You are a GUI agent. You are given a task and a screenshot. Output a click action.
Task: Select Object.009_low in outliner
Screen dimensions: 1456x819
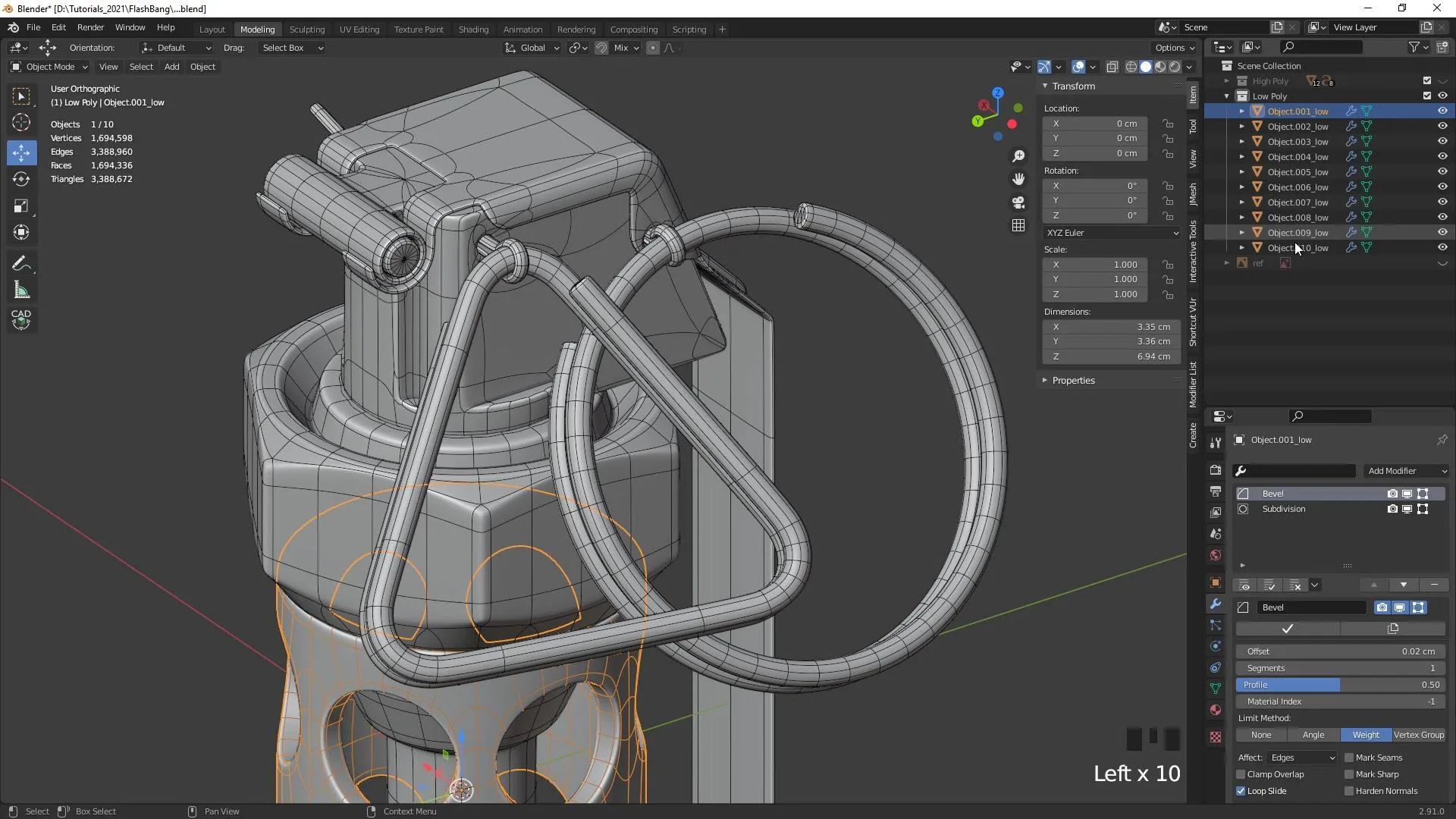[x=1297, y=232]
